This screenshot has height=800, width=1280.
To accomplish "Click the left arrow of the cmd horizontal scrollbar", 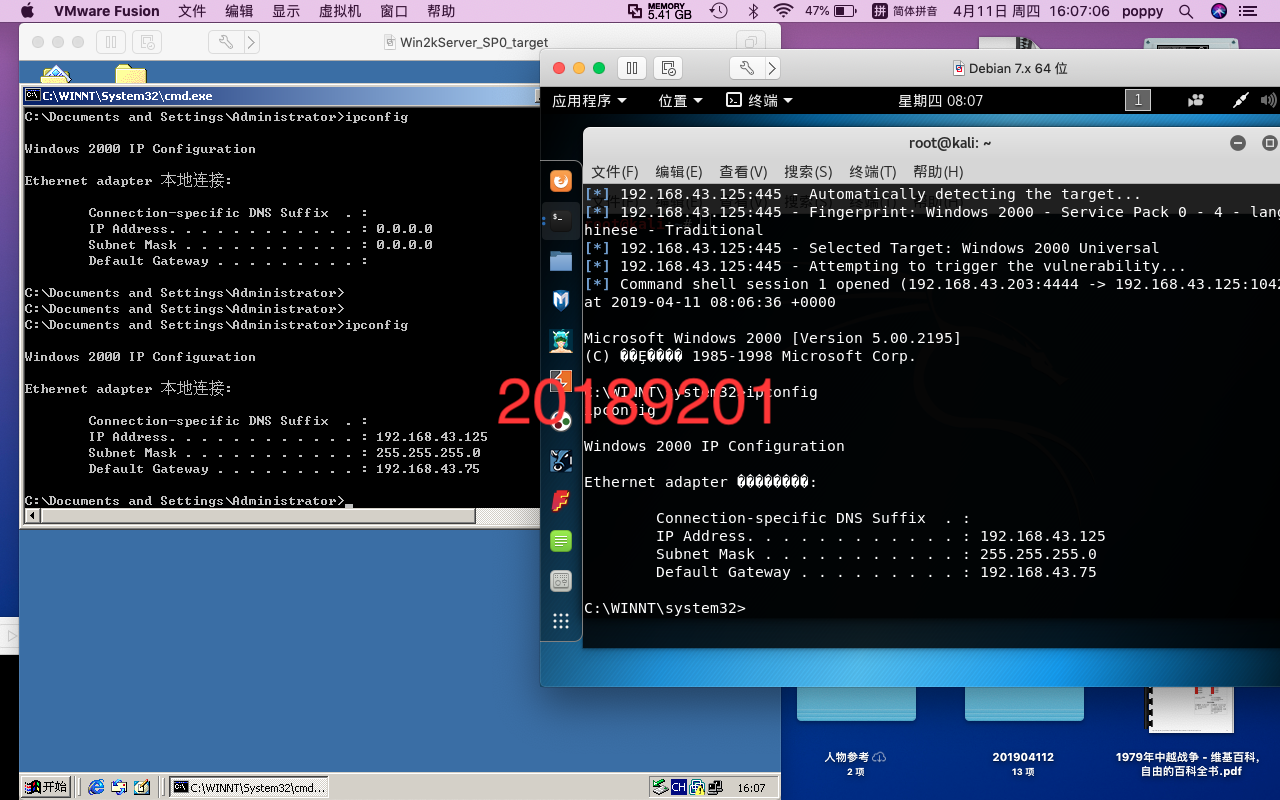I will 32,516.
